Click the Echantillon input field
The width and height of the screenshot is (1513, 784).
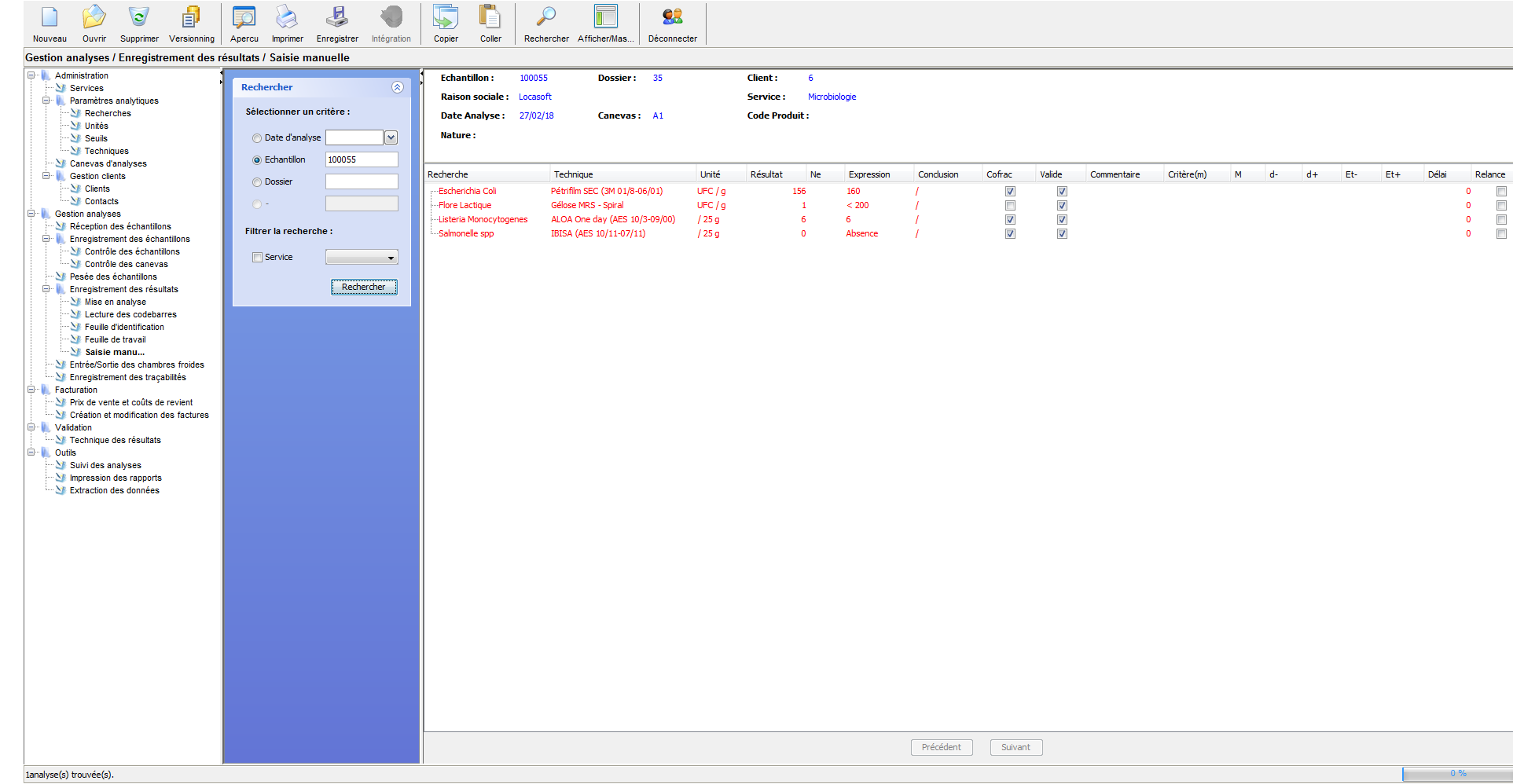[x=362, y=159]
